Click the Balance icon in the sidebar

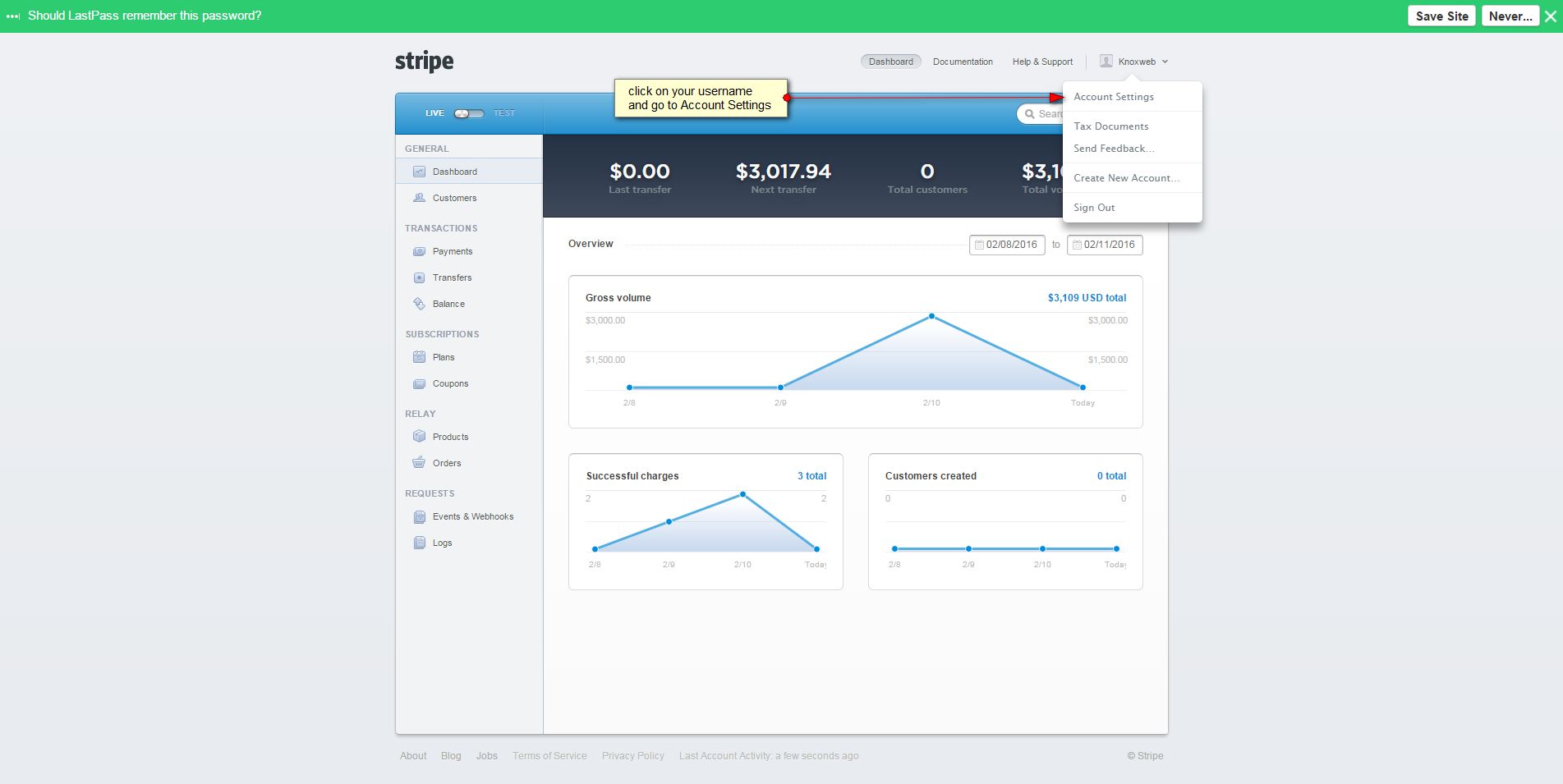click(x=419, y=304)
